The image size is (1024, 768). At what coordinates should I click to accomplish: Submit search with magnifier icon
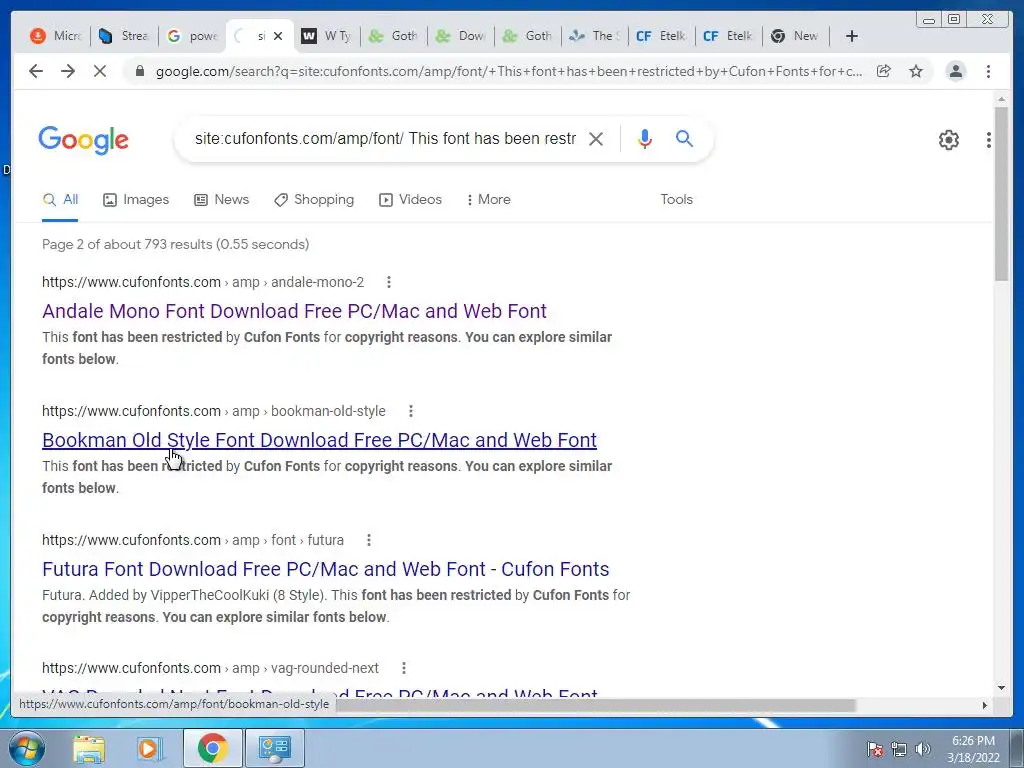click(684, 138)
